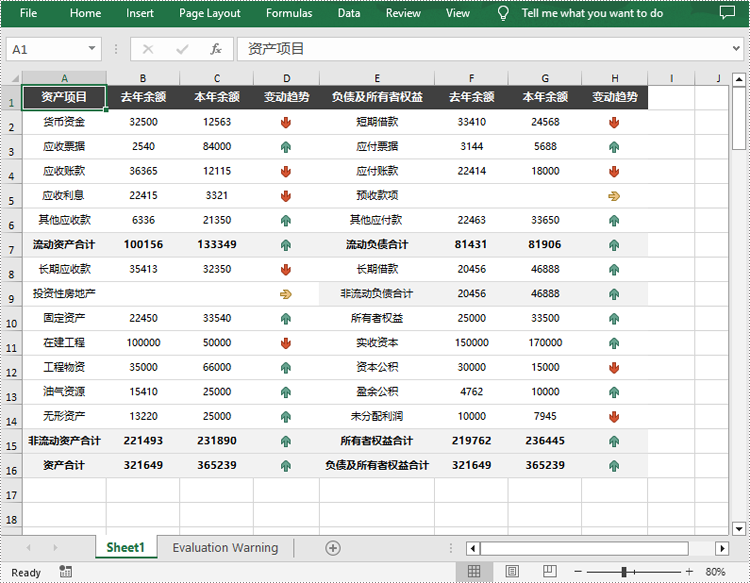Open the Review ribbon tab
The image size is (750, 583).
pyautogui.click(x=403, y=13)
